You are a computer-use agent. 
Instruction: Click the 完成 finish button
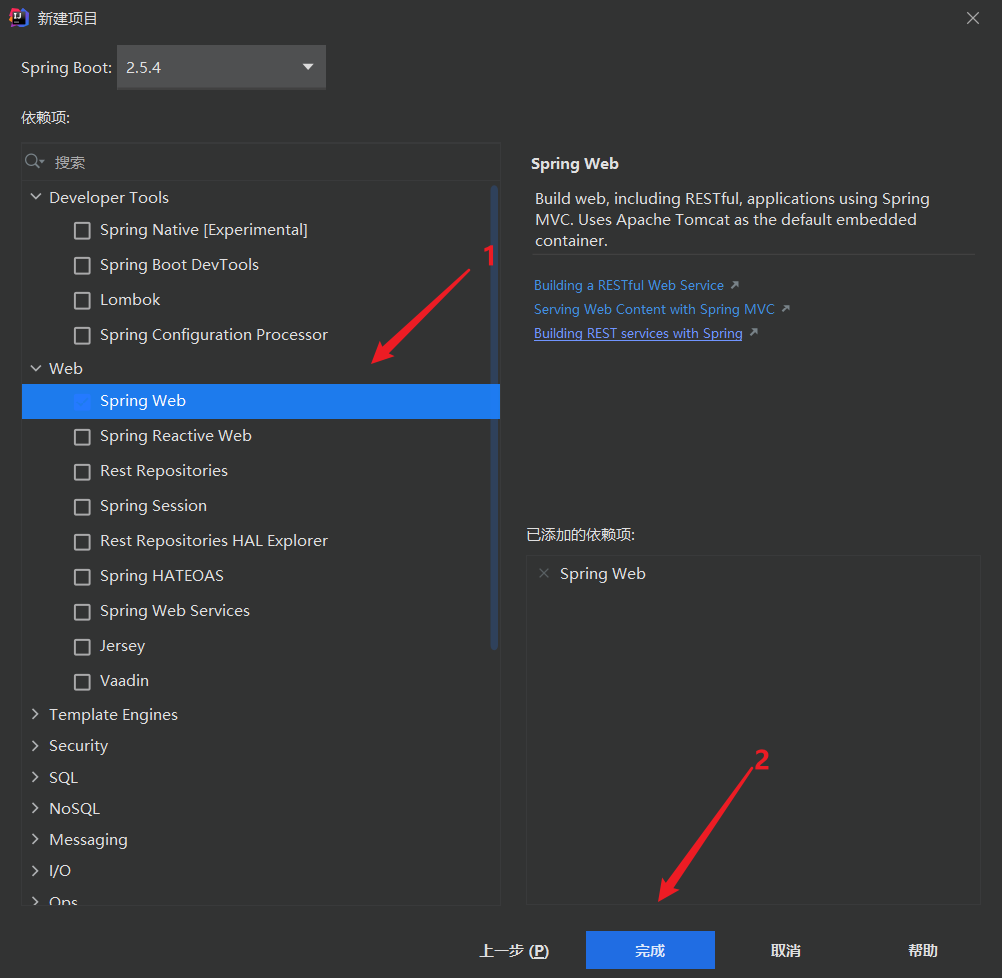tap(650, 950)
